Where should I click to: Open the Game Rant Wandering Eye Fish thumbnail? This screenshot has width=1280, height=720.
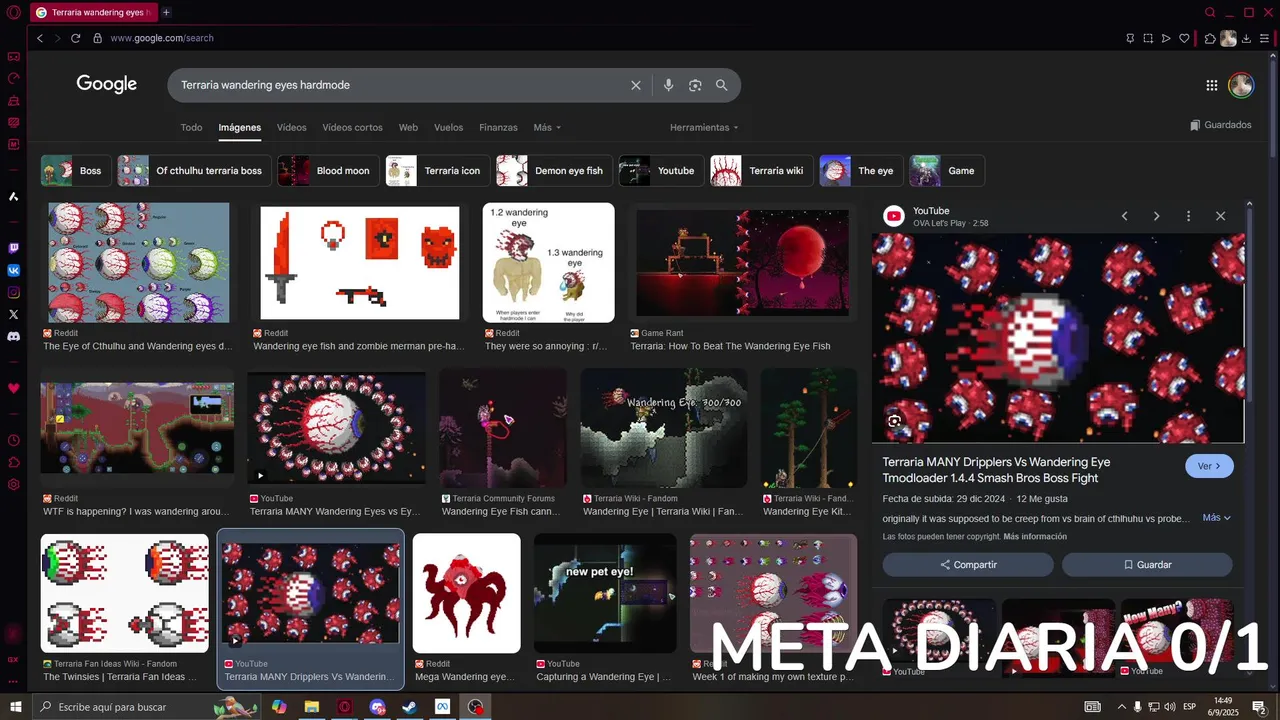pos(743,262)
